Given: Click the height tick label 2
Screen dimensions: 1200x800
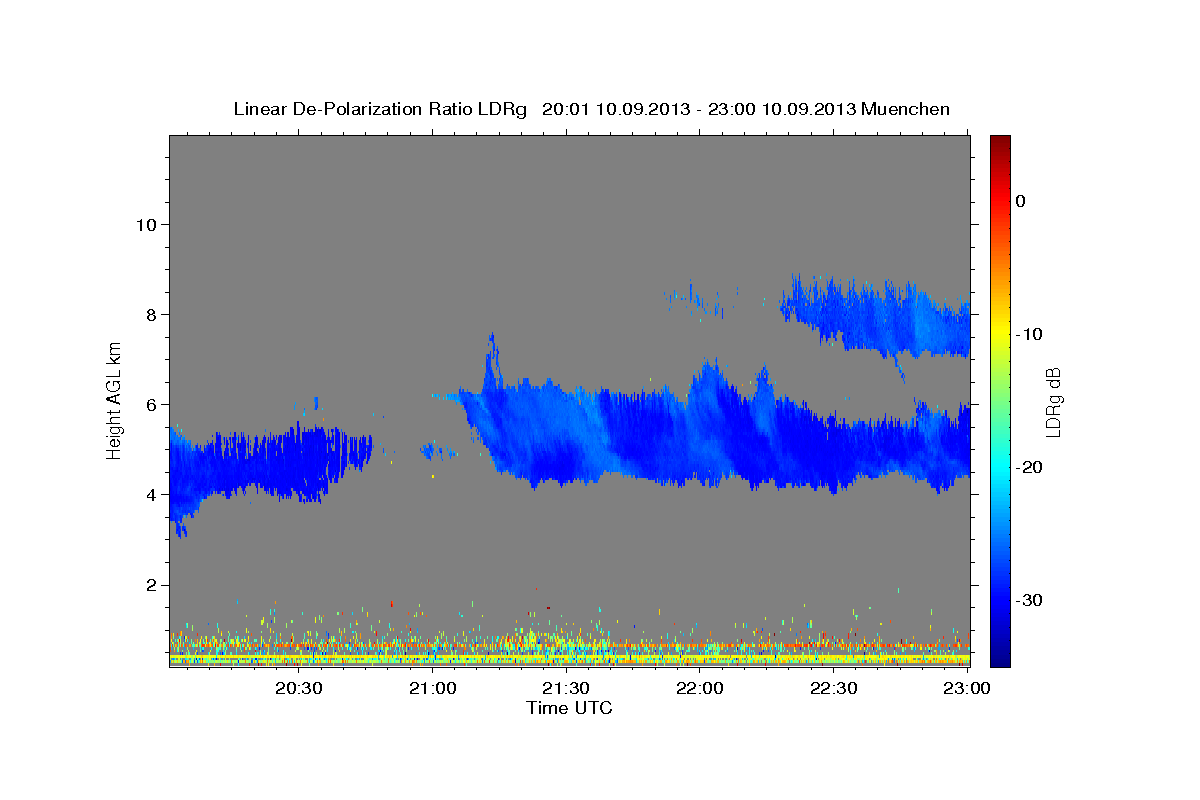Looking at the screenshot, I should (150, 585).
